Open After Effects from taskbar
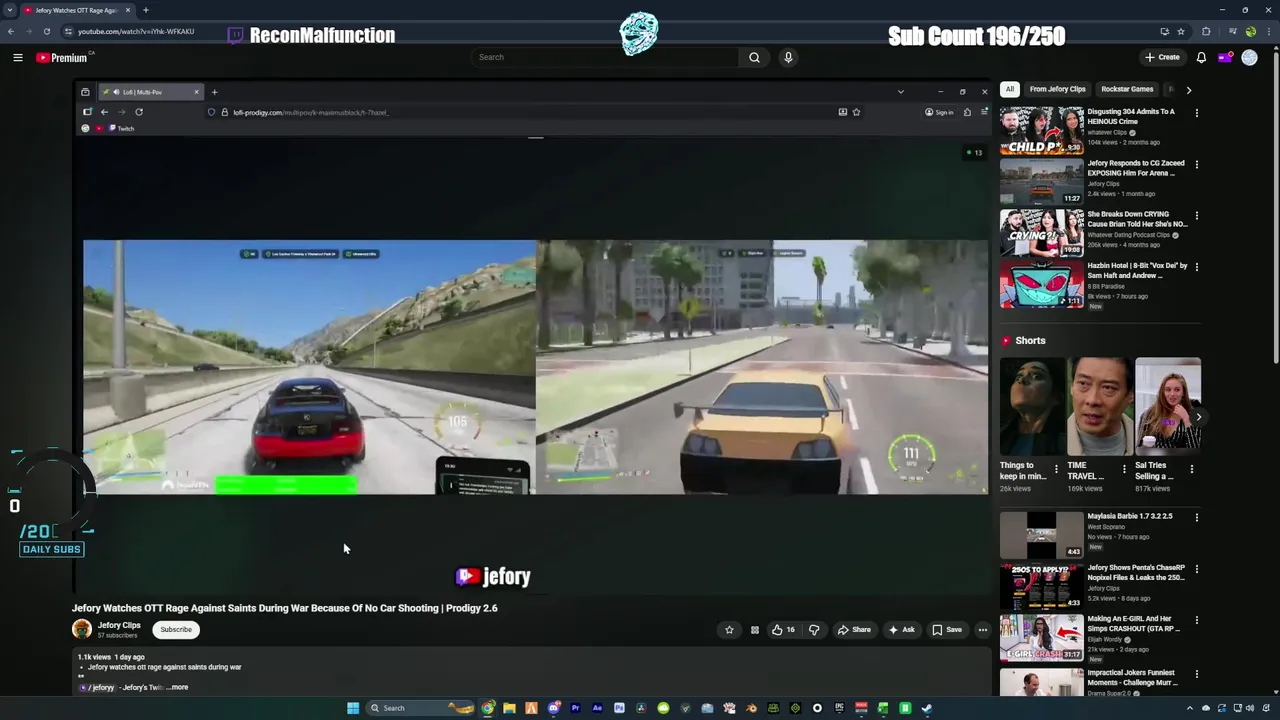Viewport: 1280px width, 720px height. coord(597,708)
